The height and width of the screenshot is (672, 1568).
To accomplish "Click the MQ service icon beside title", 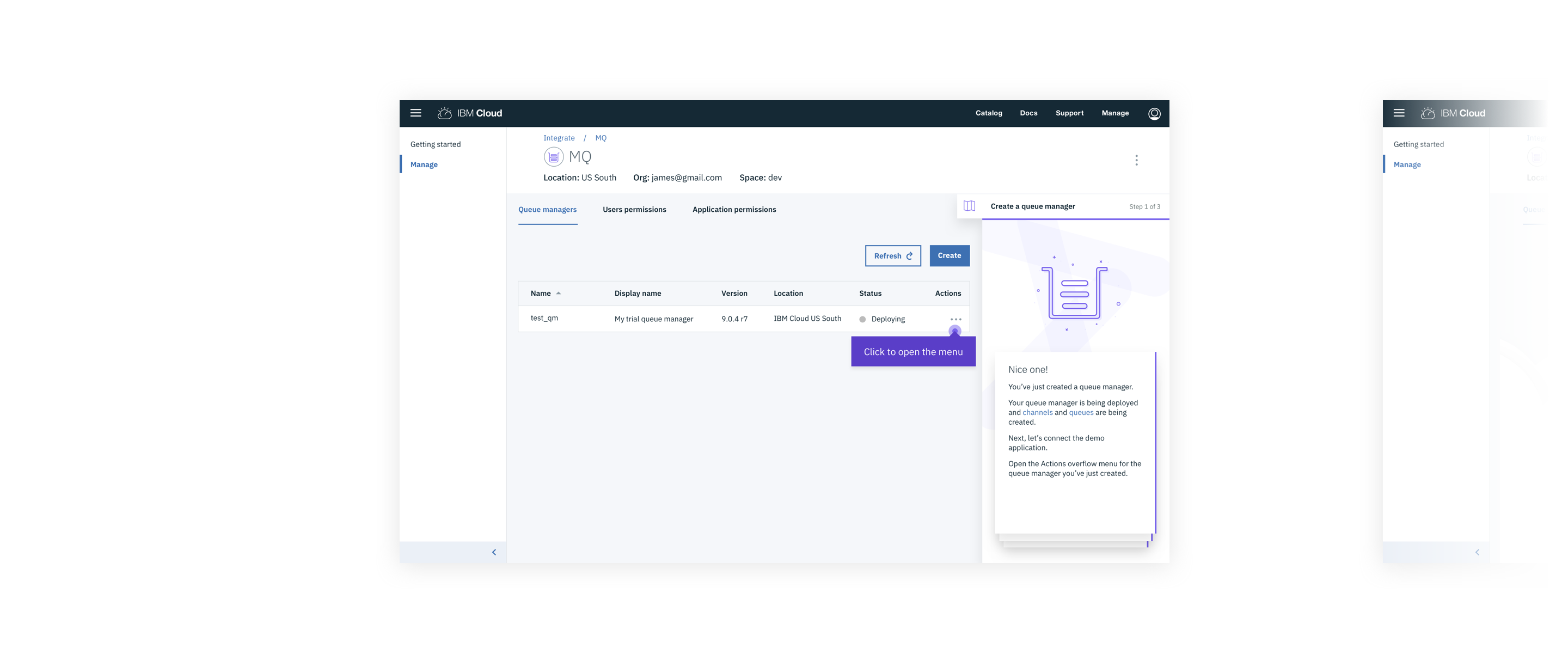I will point(553,157).
